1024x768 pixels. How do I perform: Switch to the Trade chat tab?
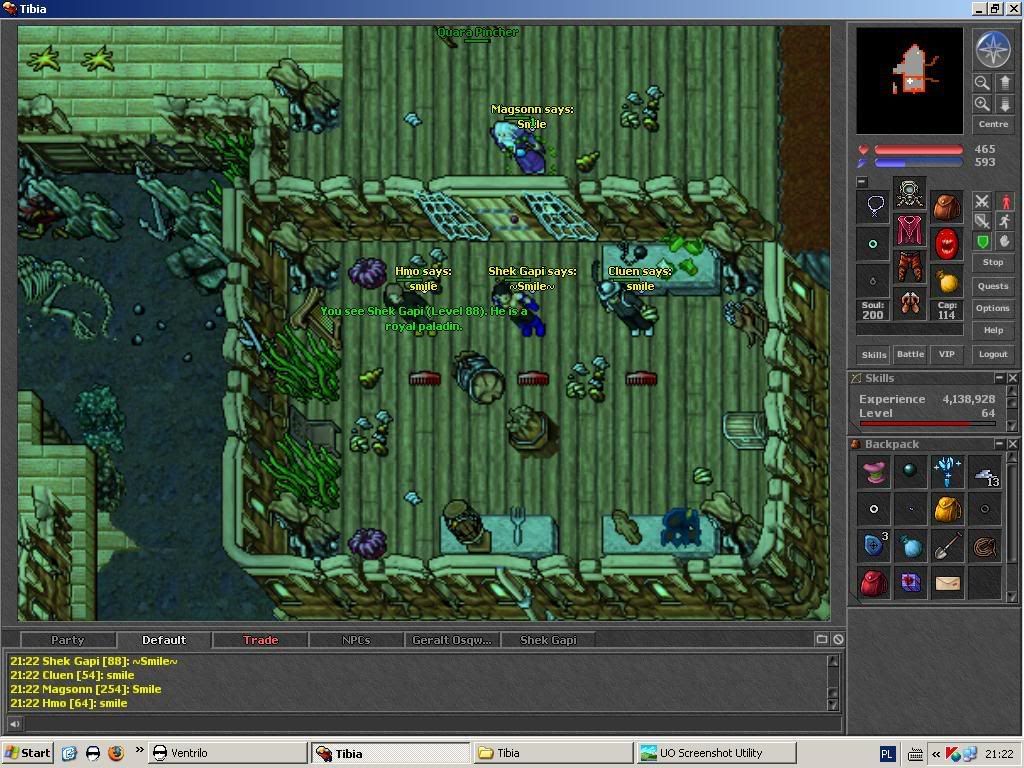[260, 640]
